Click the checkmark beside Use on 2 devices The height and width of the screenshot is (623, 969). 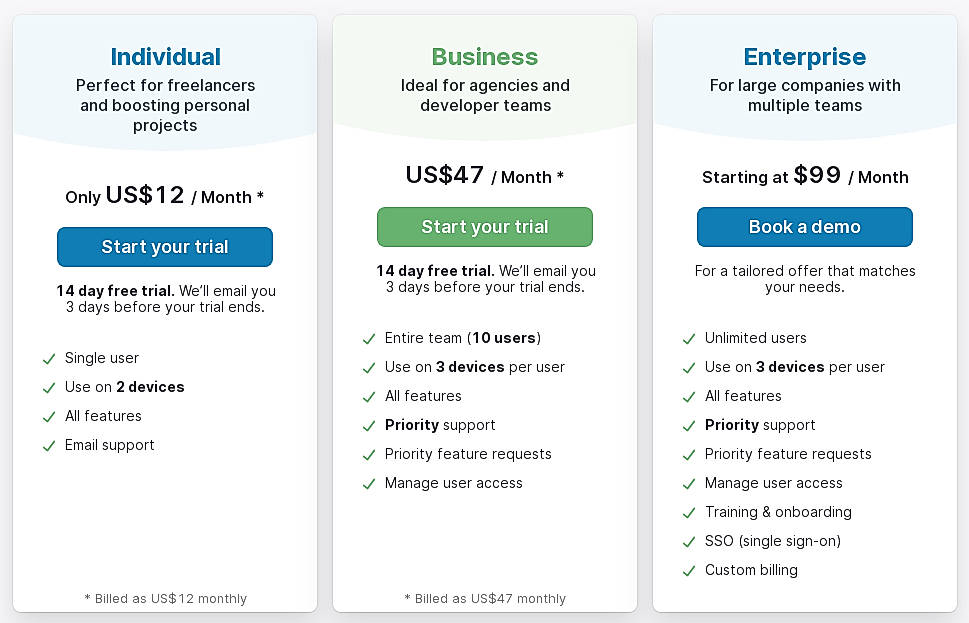pyautogui.click(x=49, y=388)
